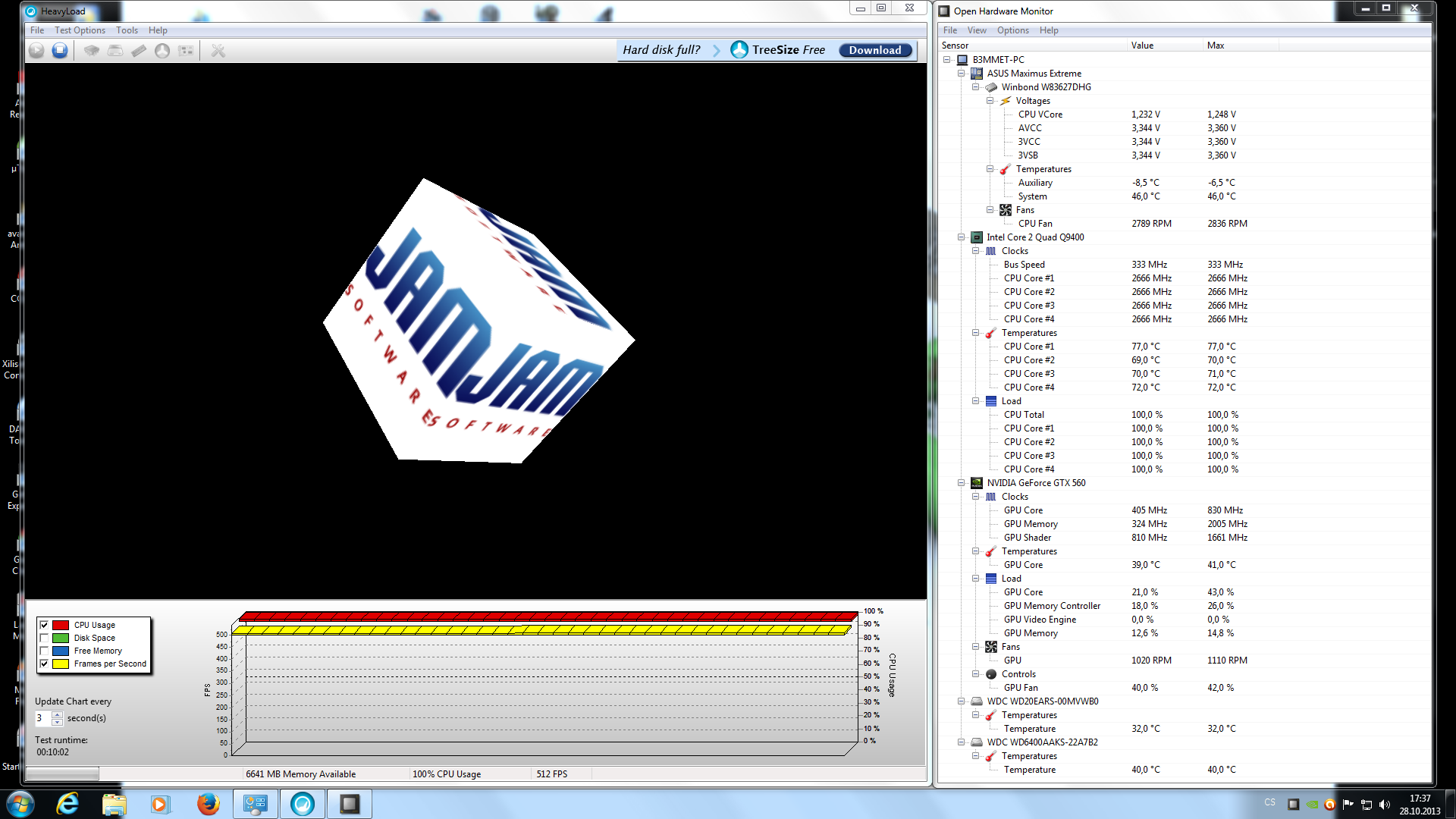Viewport: 1456px width, 819px height.
Task: Collapse the NVIDIA GeForce GTX 560 node
Action: (962, 483)
